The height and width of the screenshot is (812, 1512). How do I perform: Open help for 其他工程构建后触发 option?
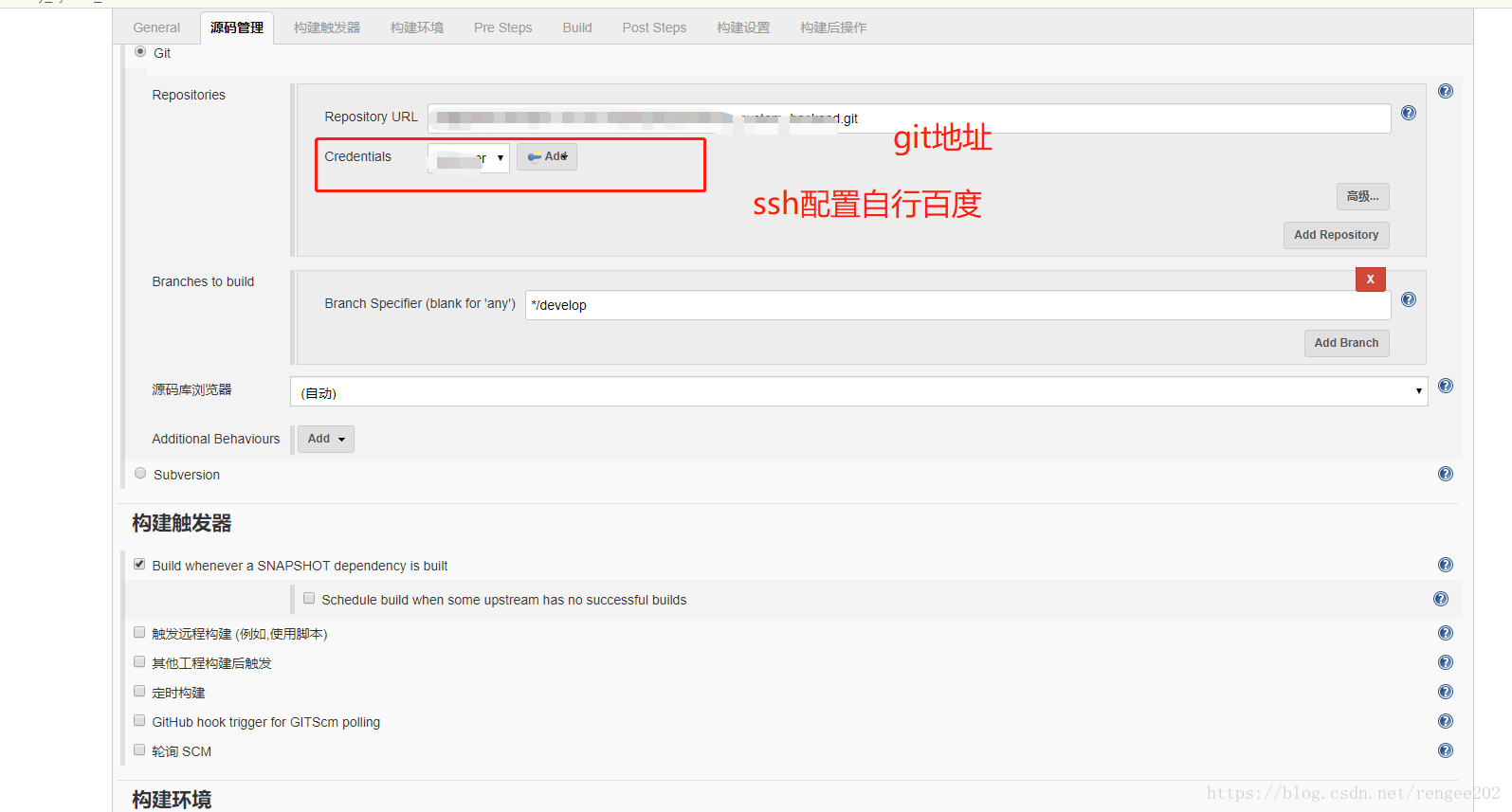[x=1445, y=662]
